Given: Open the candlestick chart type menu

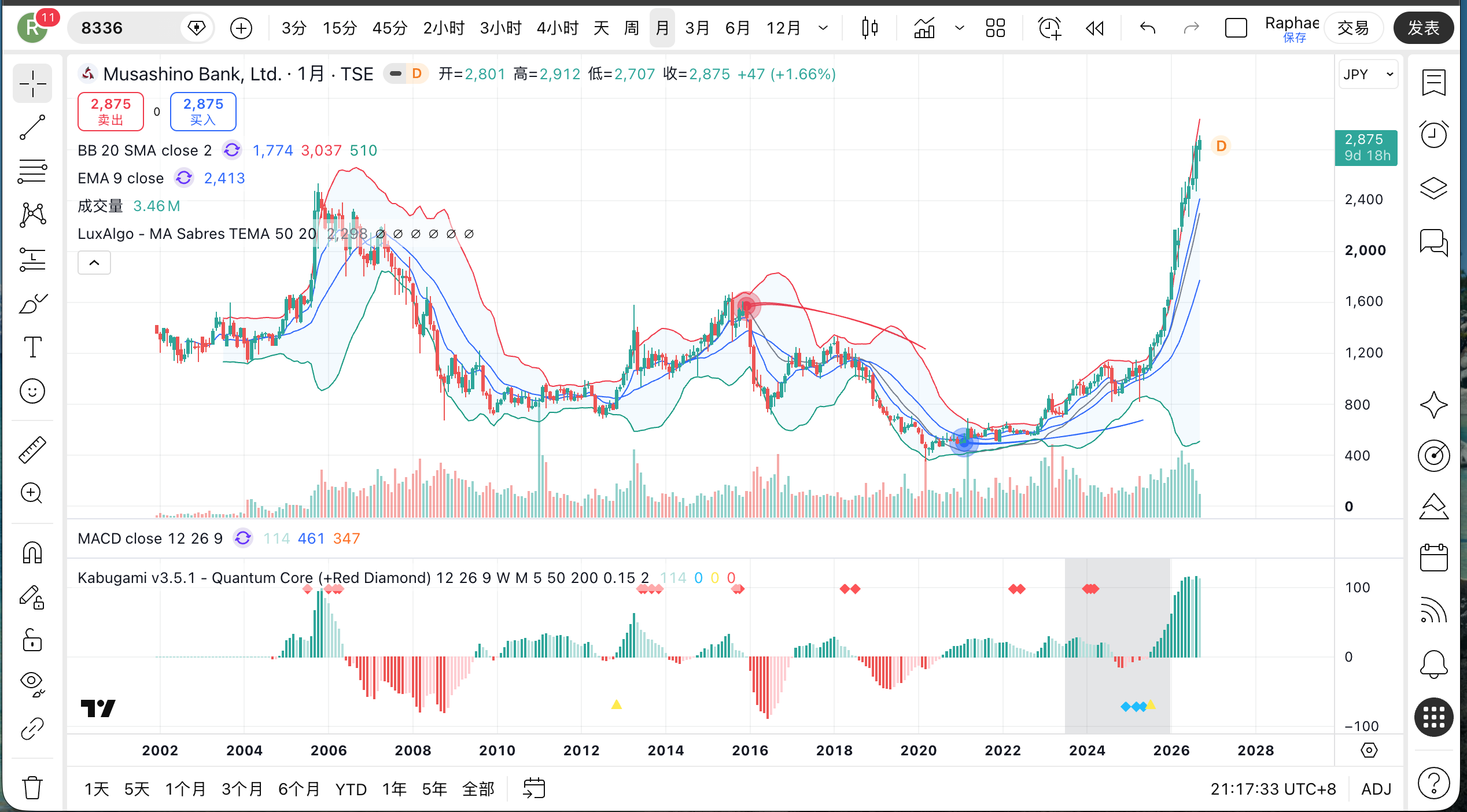Looking at the screenshot, I should [x=869, y=28].
